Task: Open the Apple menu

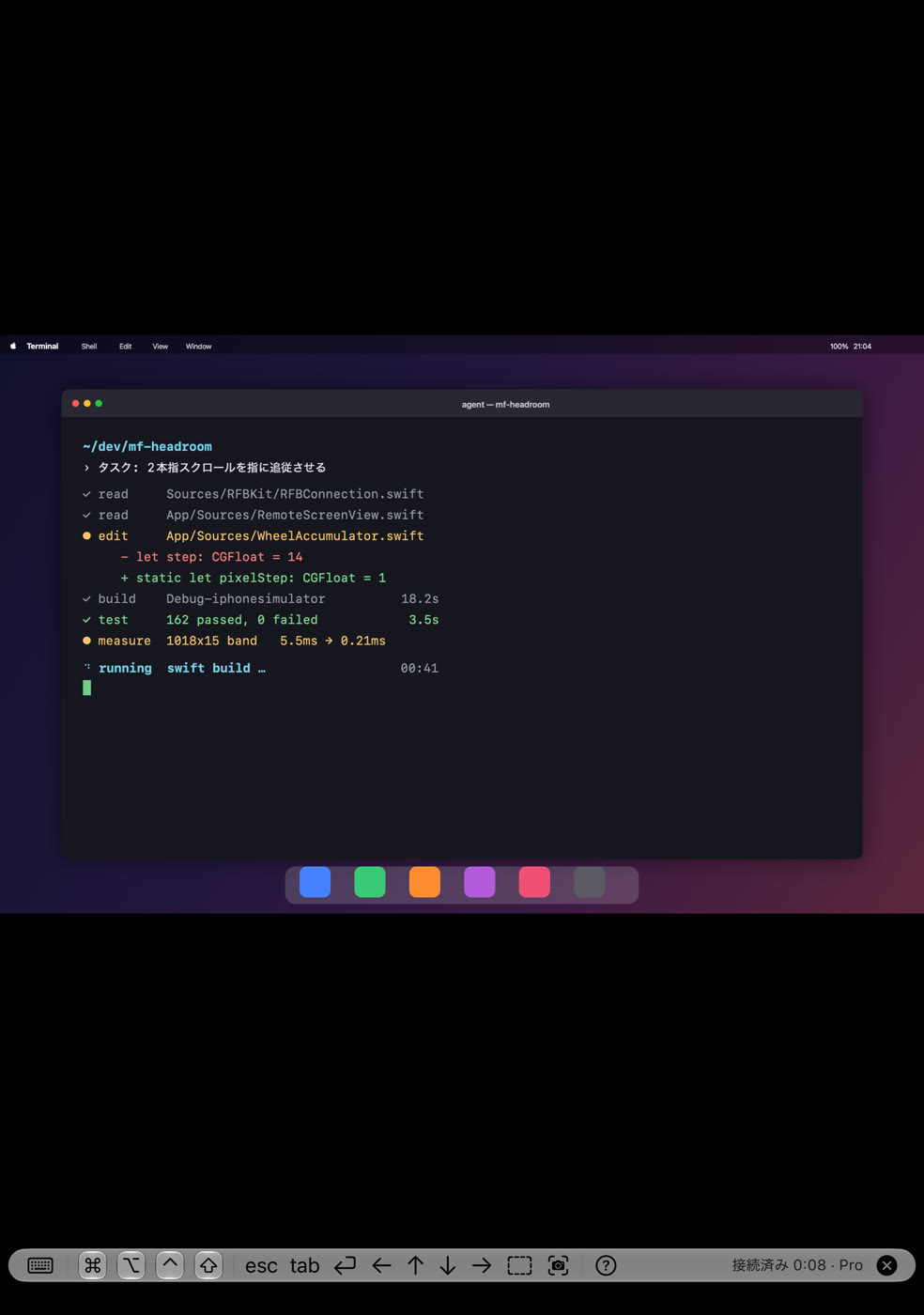Action: click(13, 347)
